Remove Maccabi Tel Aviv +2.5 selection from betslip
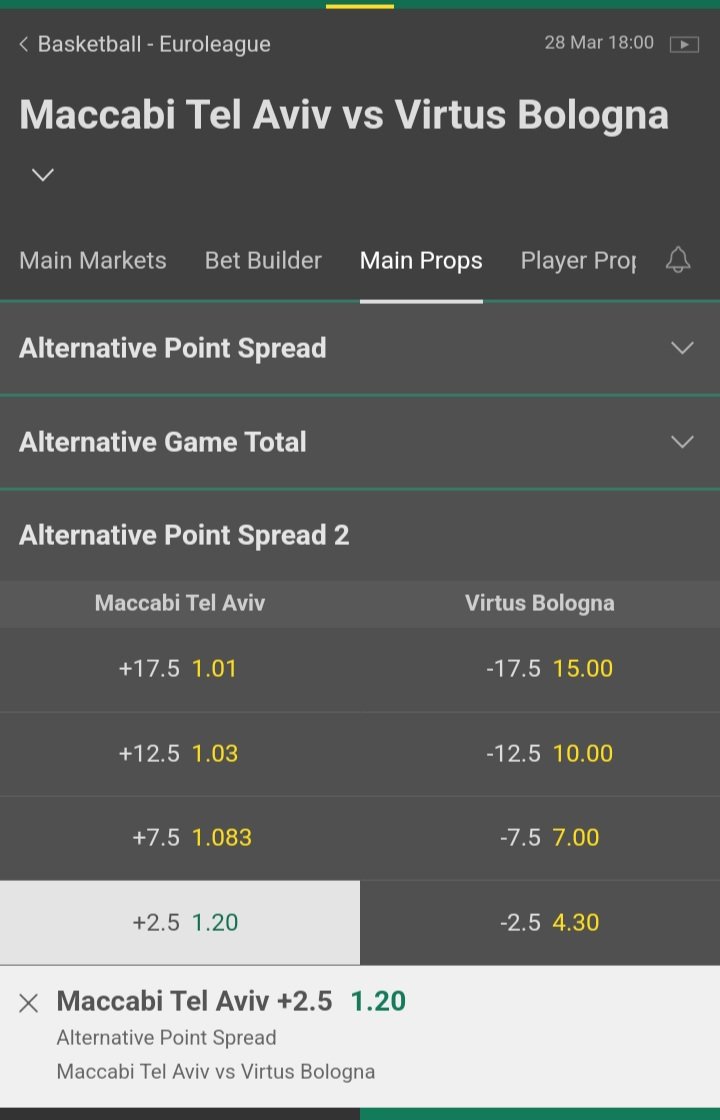Image resolution: width=720 pixels, height=1120 pixels. [x=29, y=1003]
